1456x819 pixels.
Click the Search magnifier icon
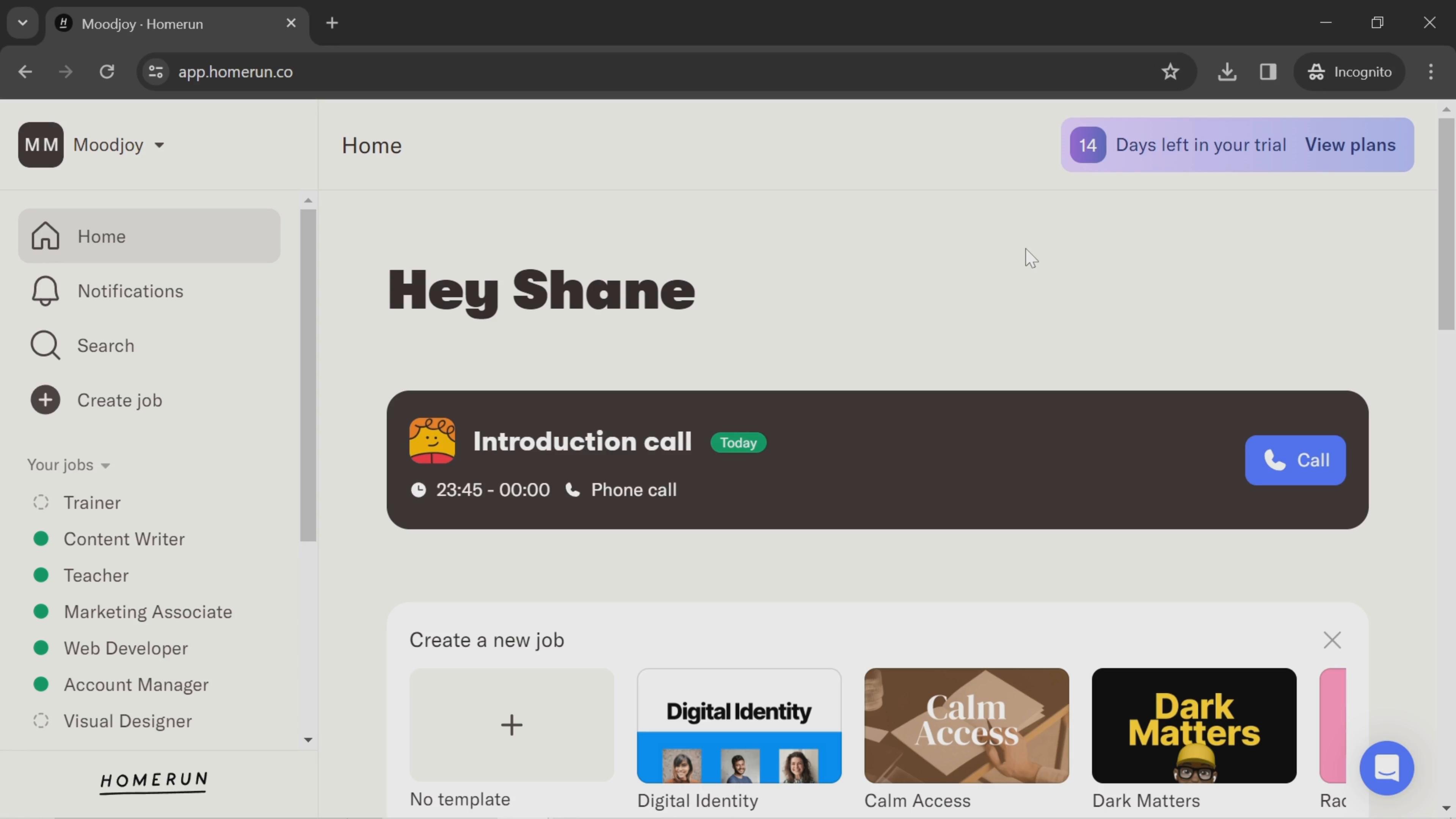(x=45, y=345)
